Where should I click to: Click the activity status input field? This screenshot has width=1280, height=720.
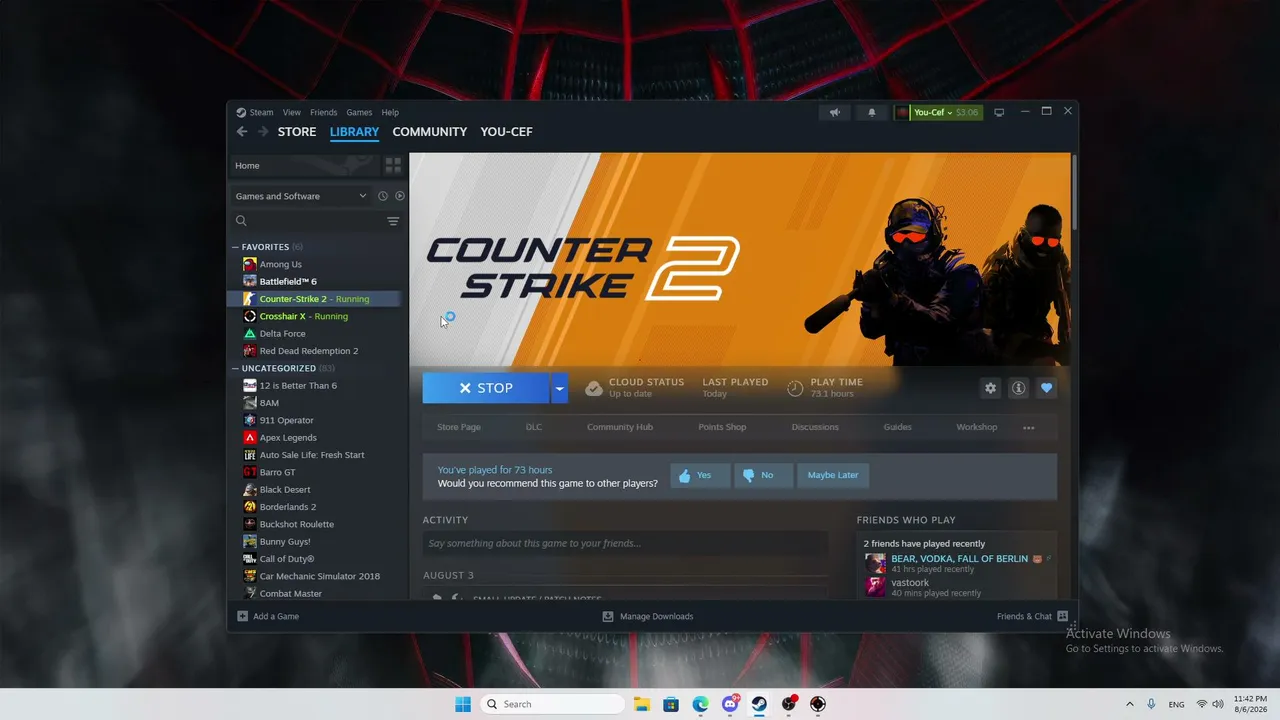624,543
